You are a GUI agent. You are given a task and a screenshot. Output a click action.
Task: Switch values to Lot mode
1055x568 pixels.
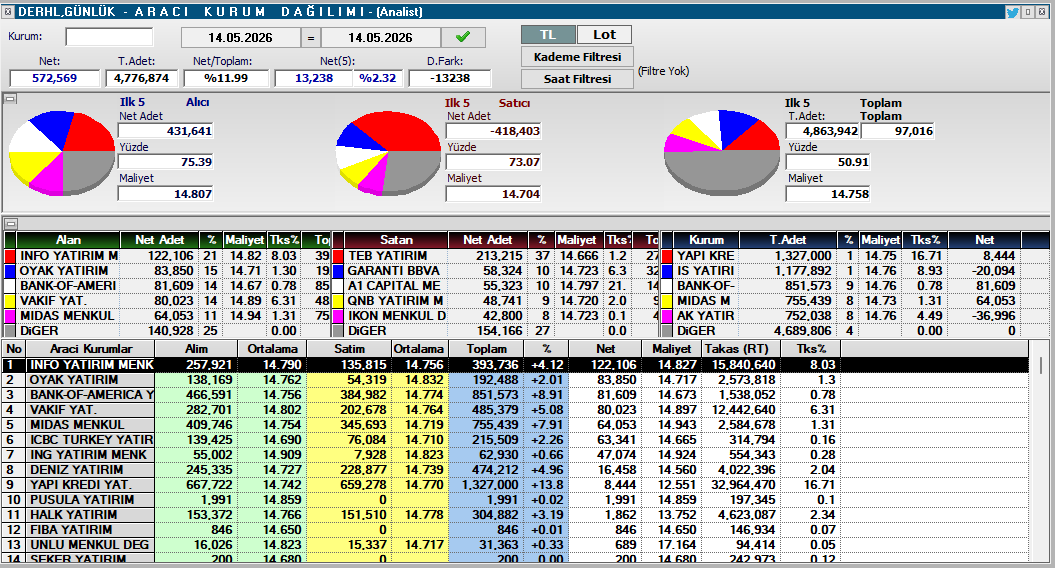click(x=604, y=35)
